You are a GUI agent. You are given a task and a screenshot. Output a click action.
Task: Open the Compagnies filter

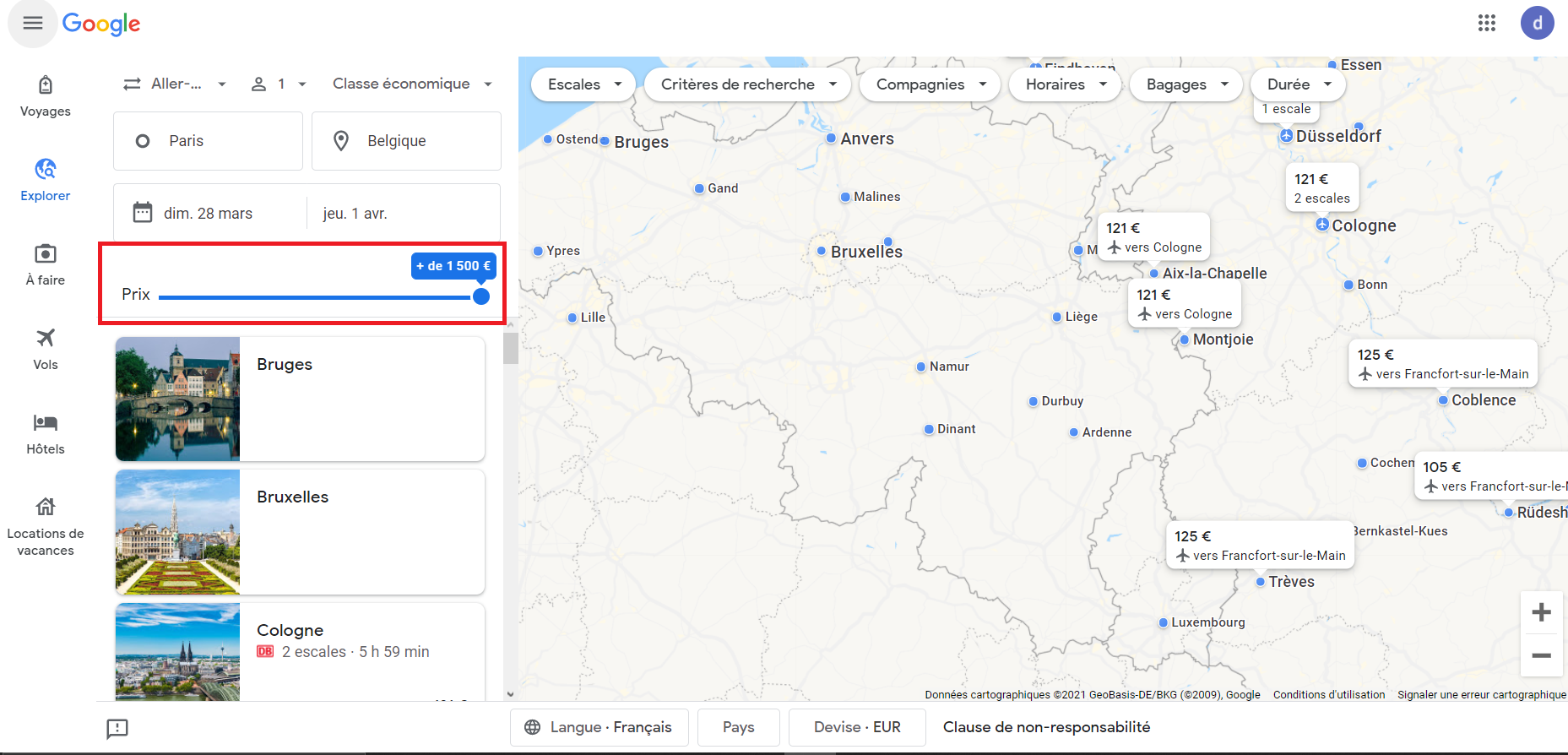930,84
